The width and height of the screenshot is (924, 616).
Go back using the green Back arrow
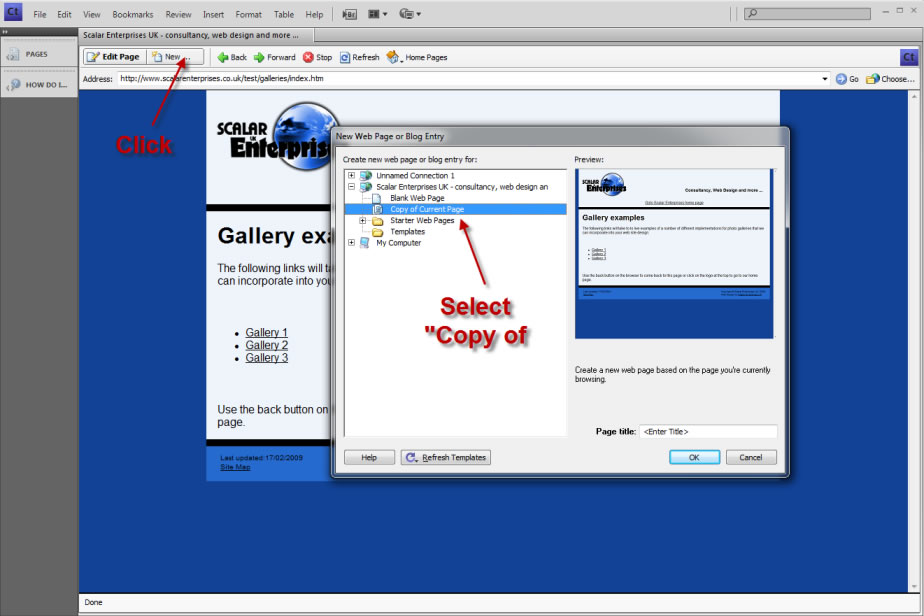click(x=223, y=57)
